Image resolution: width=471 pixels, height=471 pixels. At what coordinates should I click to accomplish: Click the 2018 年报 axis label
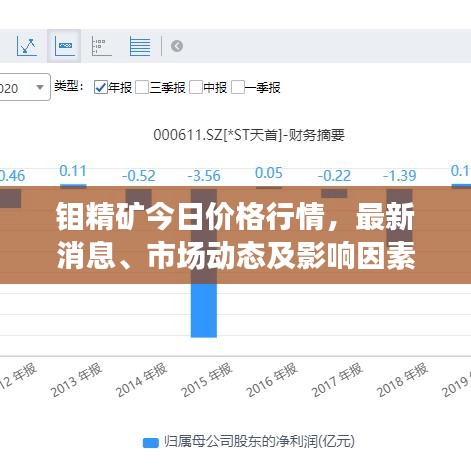403,380
